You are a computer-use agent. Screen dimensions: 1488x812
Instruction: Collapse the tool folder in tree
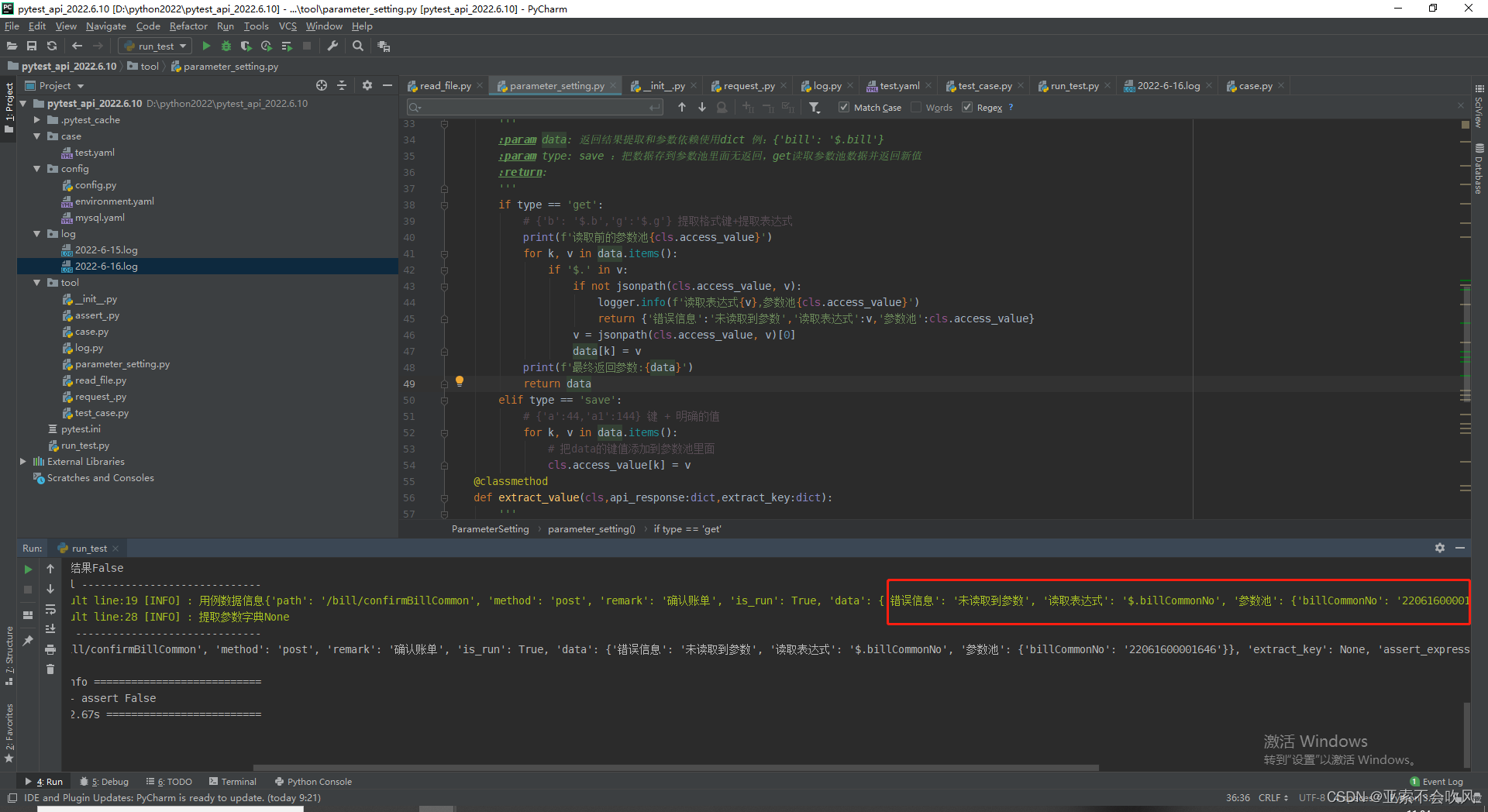click(37, 283)
